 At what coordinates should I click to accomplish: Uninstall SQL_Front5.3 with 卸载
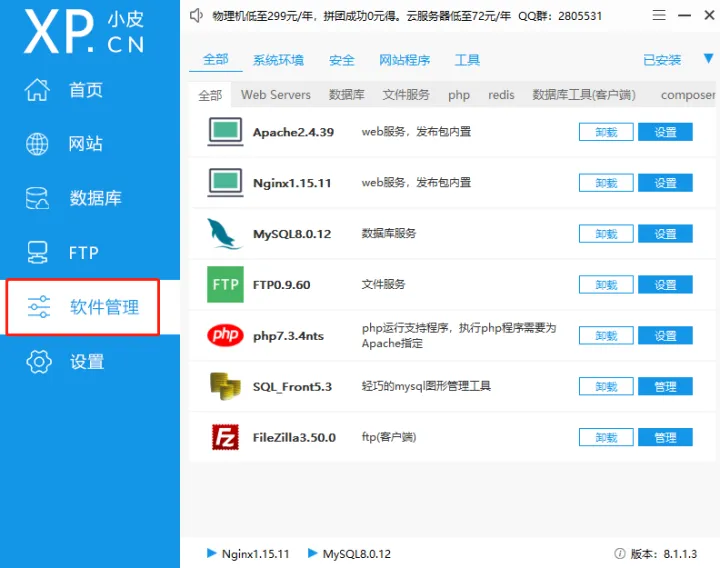(606, 387)
